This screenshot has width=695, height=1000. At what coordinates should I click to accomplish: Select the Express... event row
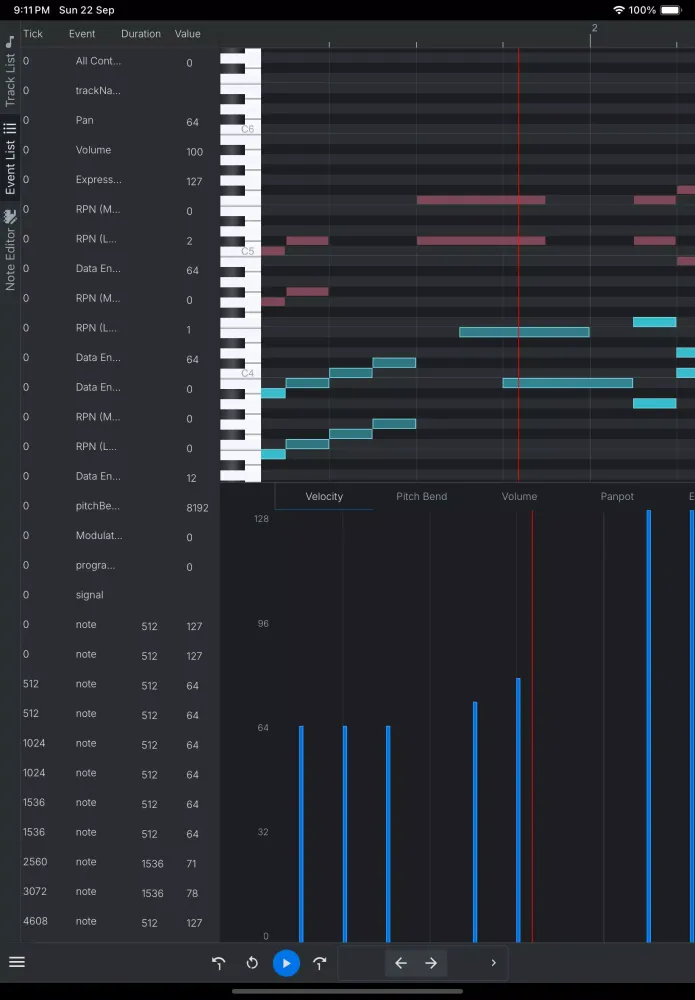(x=121, y=180)
